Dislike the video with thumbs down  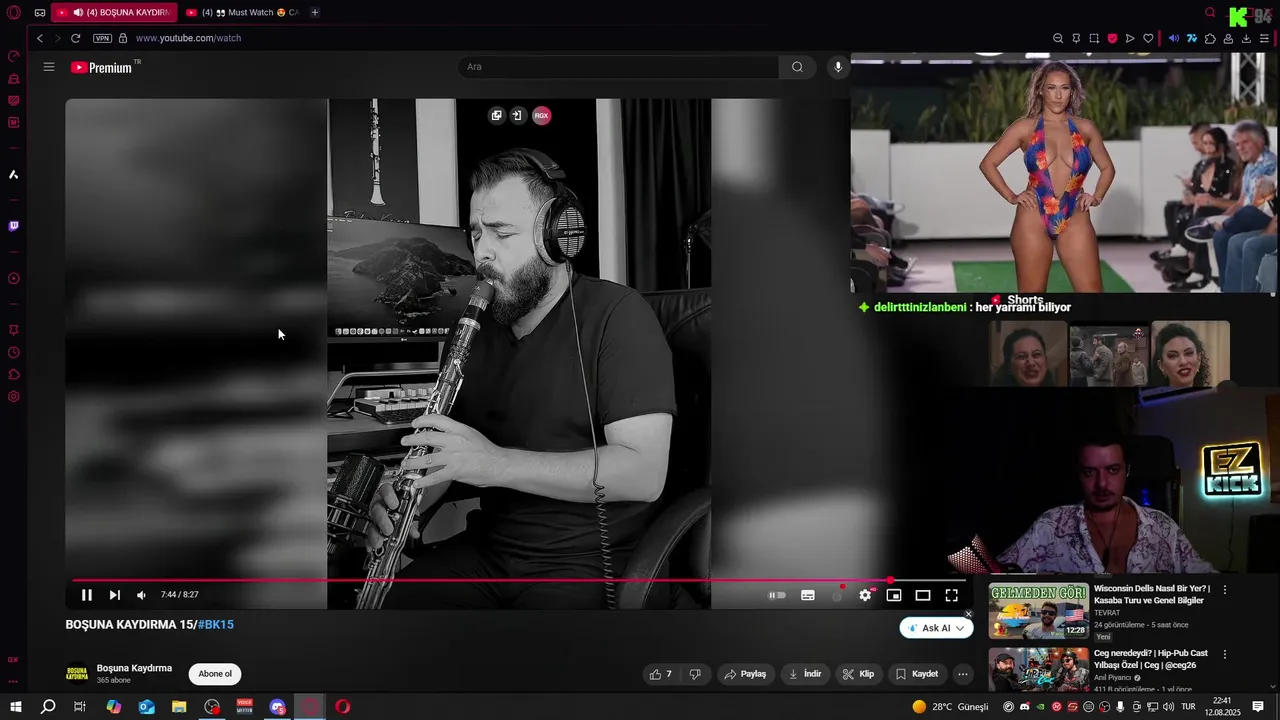pos(696,674)
